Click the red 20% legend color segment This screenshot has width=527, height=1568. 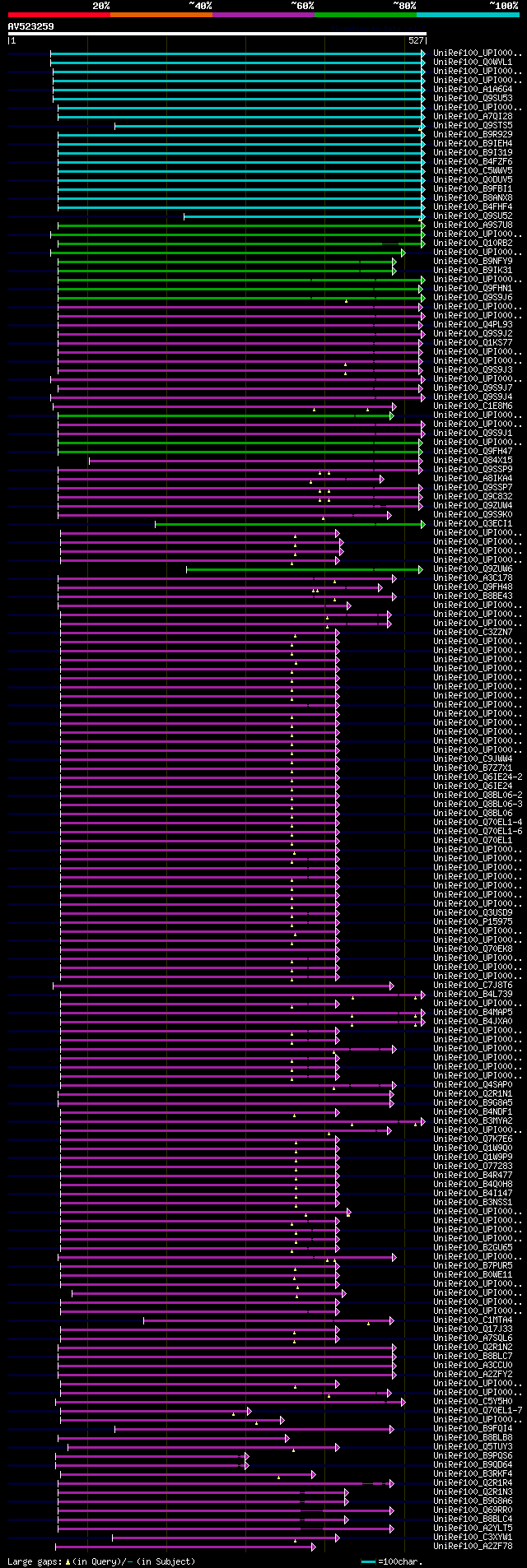pyautogui.click(x=59, y=15)
